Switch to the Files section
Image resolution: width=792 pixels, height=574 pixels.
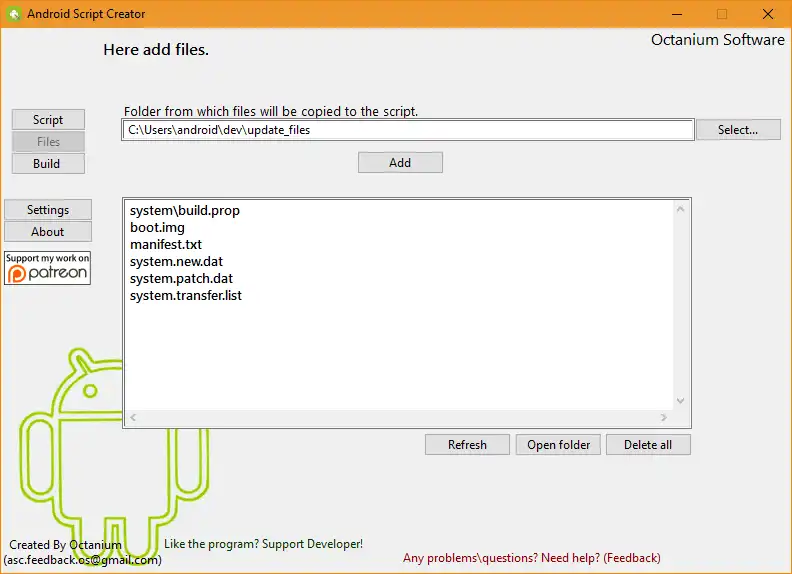tap(48, 142)
